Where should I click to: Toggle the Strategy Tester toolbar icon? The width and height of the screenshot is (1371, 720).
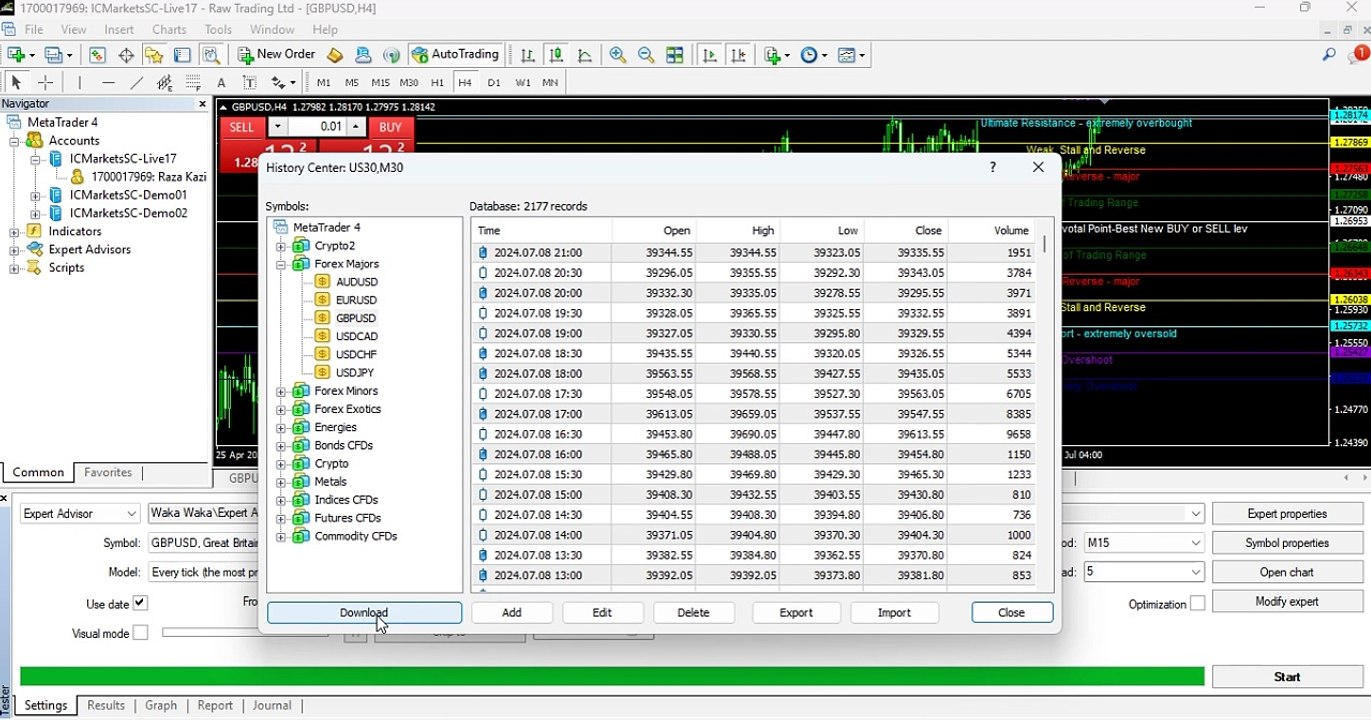pos(211,55)
